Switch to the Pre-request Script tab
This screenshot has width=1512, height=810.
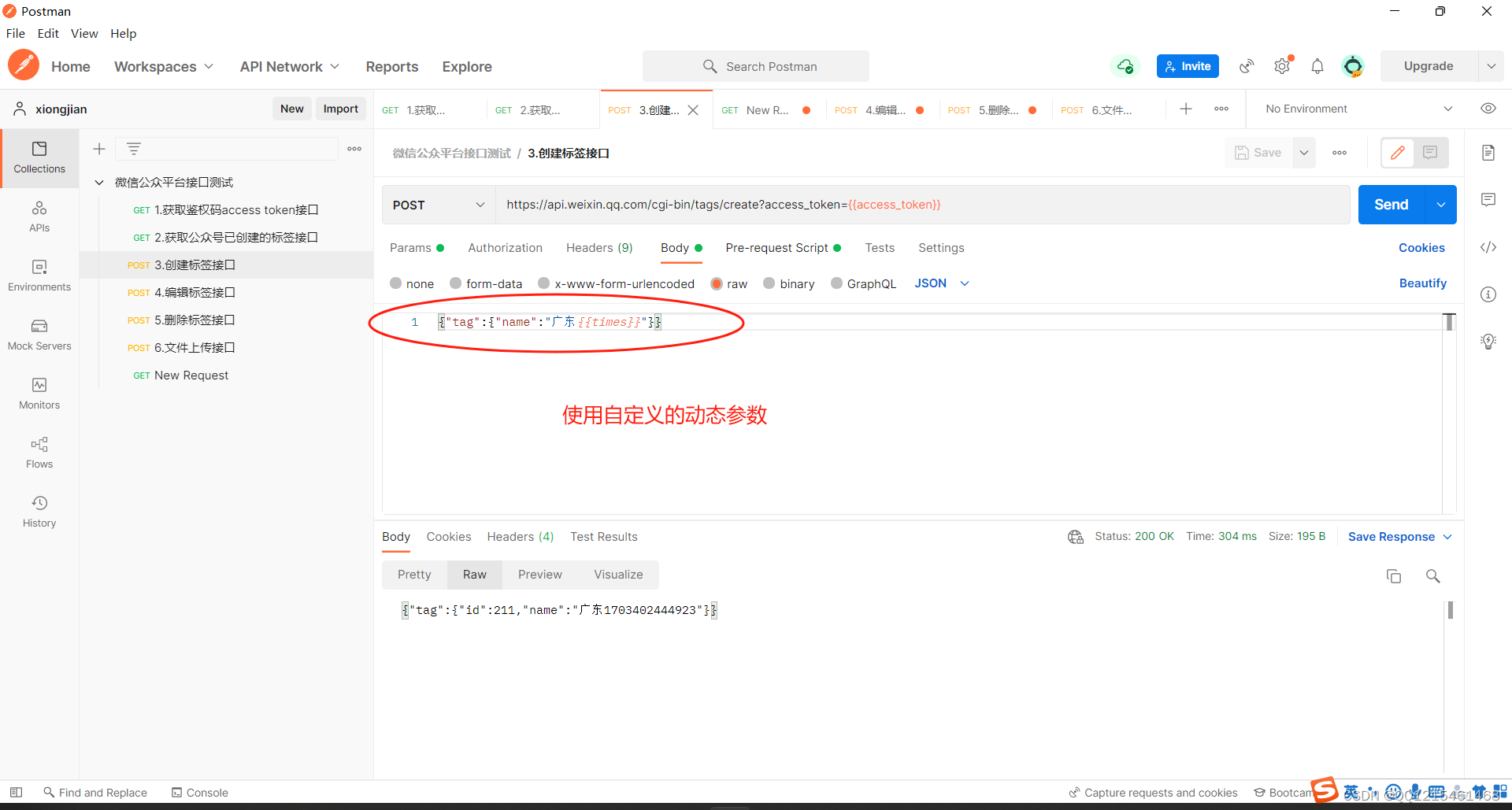pos(784,248)
